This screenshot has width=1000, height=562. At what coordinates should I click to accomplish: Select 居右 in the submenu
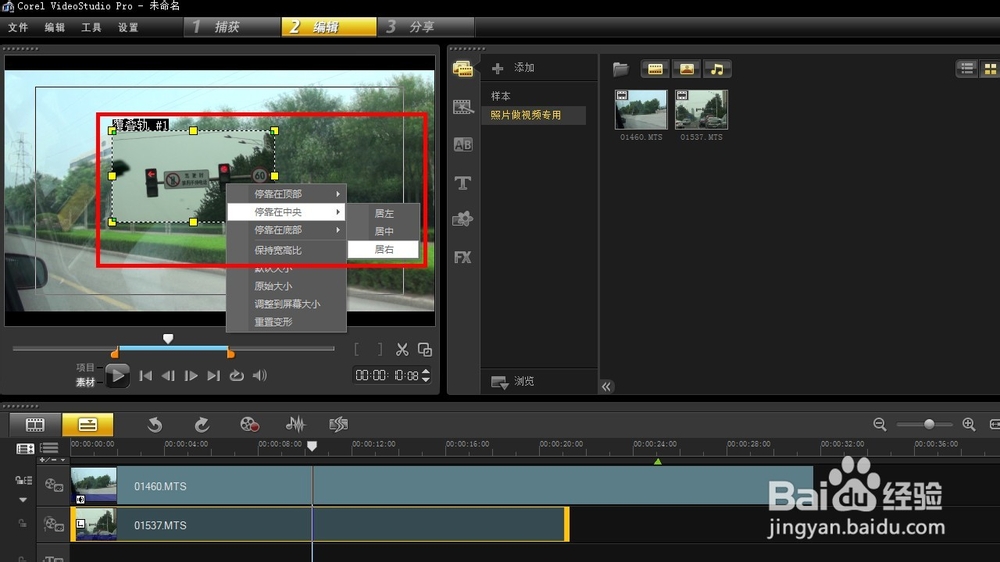point(383,249)
